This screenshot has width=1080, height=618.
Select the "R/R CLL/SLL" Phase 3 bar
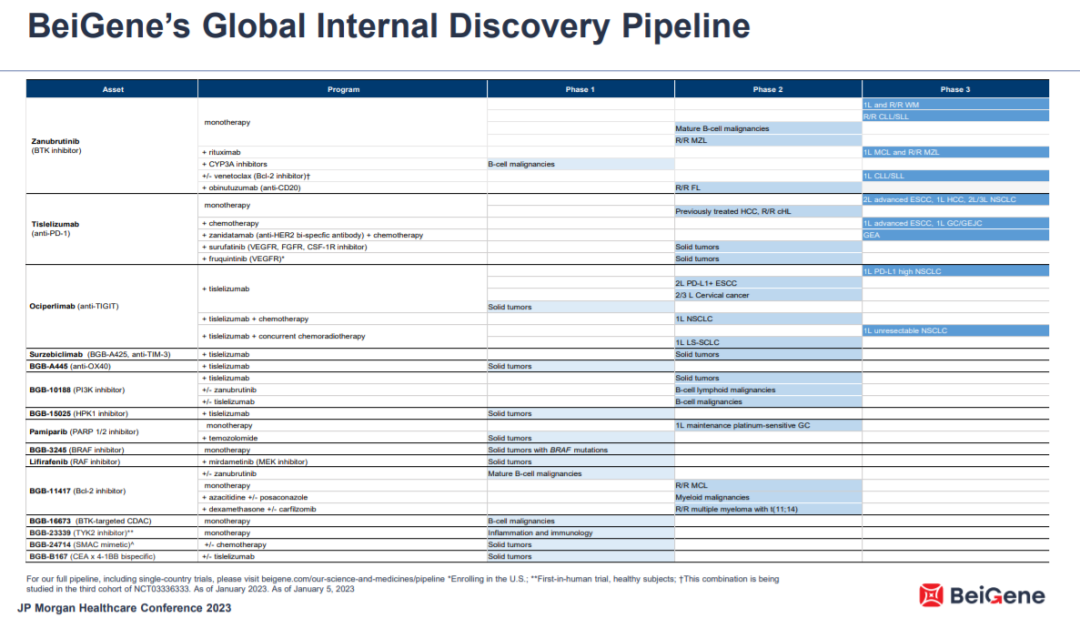[x=955, y=116]
